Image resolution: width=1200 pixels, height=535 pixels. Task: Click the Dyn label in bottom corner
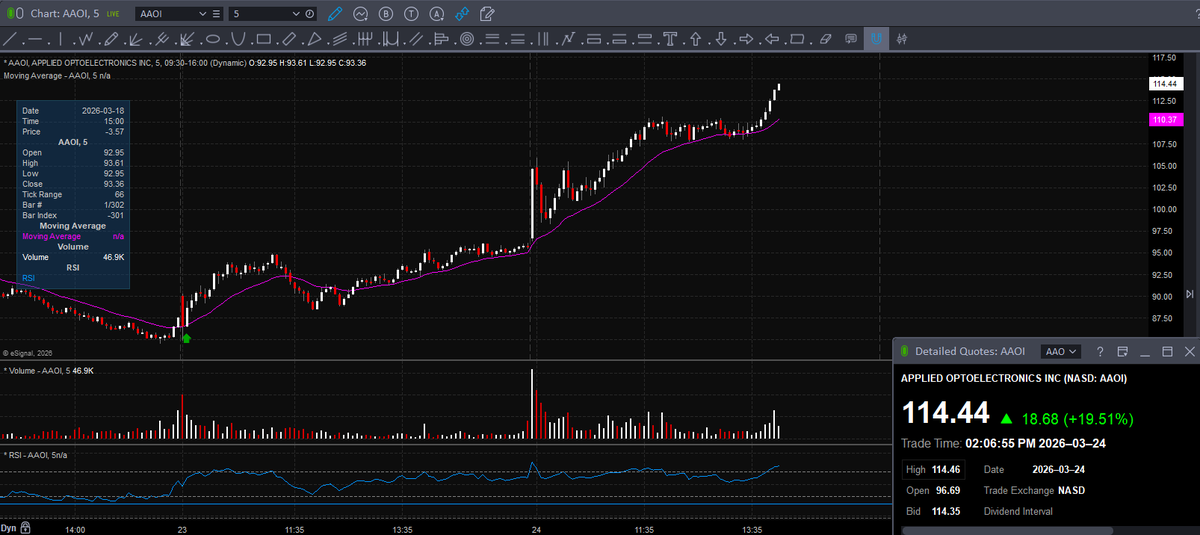[8, 527]
